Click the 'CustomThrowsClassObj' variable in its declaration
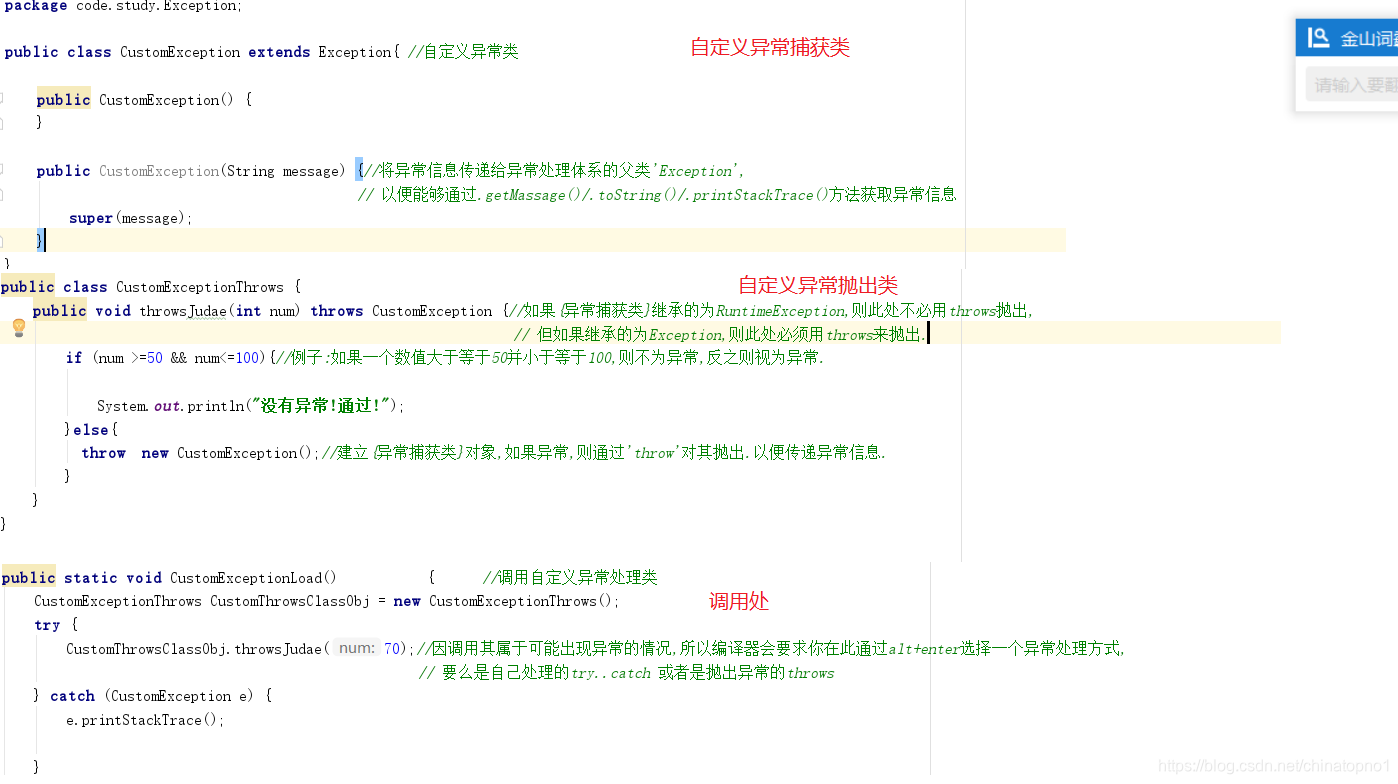 click(x=290, y=601)
